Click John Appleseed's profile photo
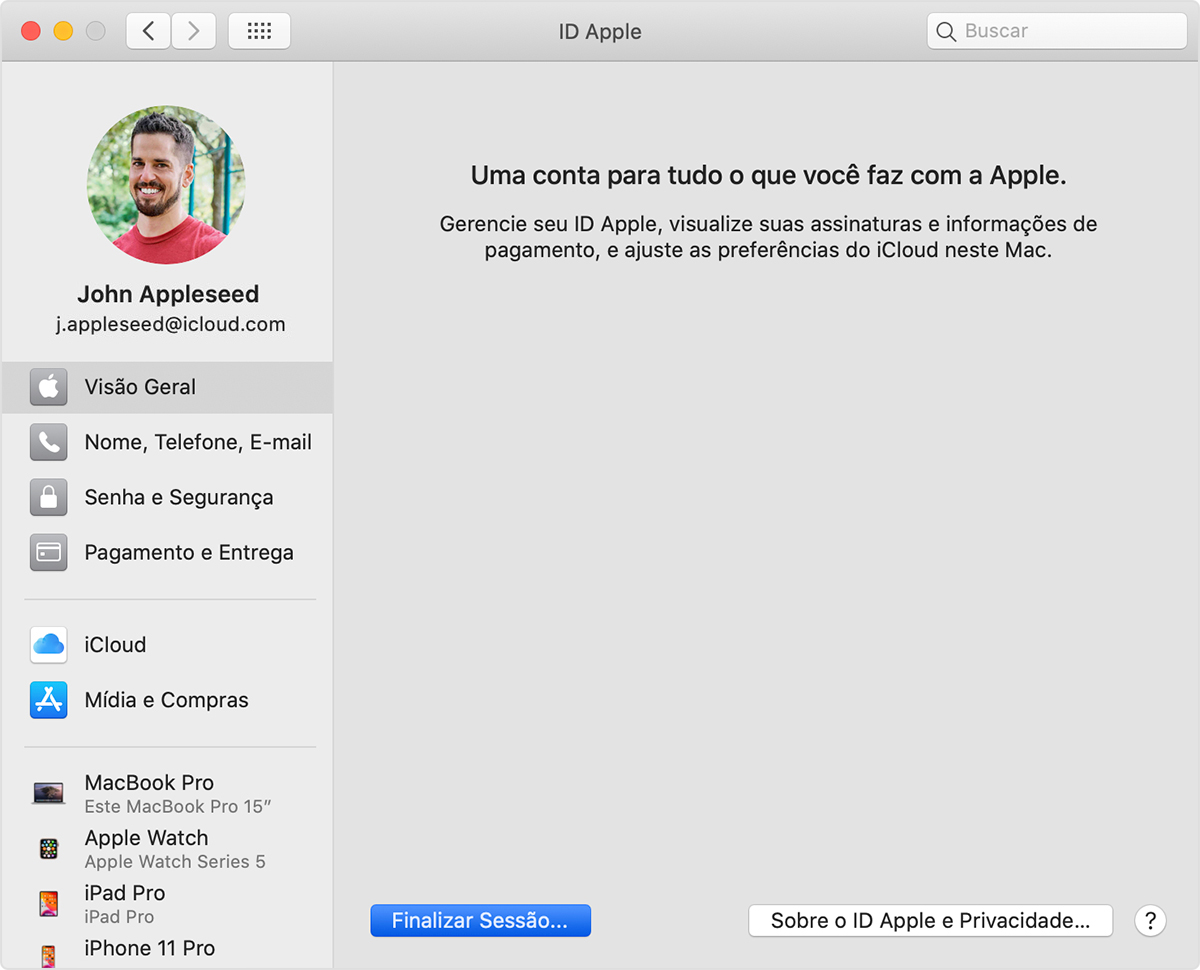 (x=166, y=185)
